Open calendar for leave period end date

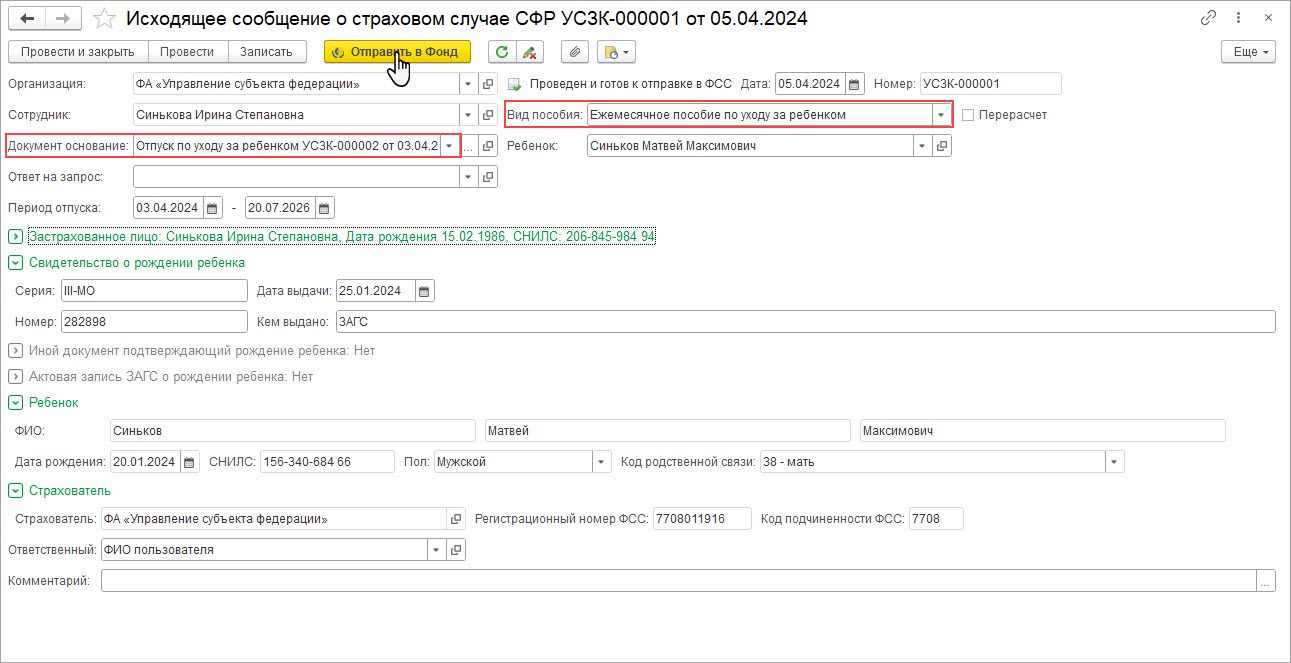pos(325,208)
